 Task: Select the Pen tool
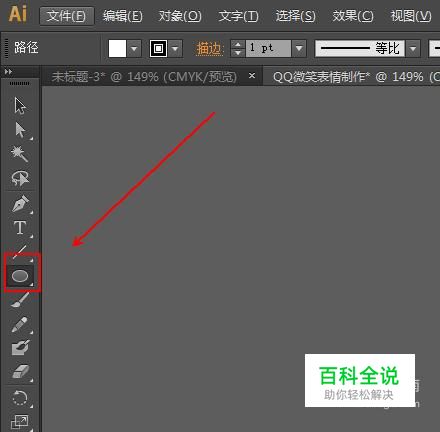(x=20, y=203)
